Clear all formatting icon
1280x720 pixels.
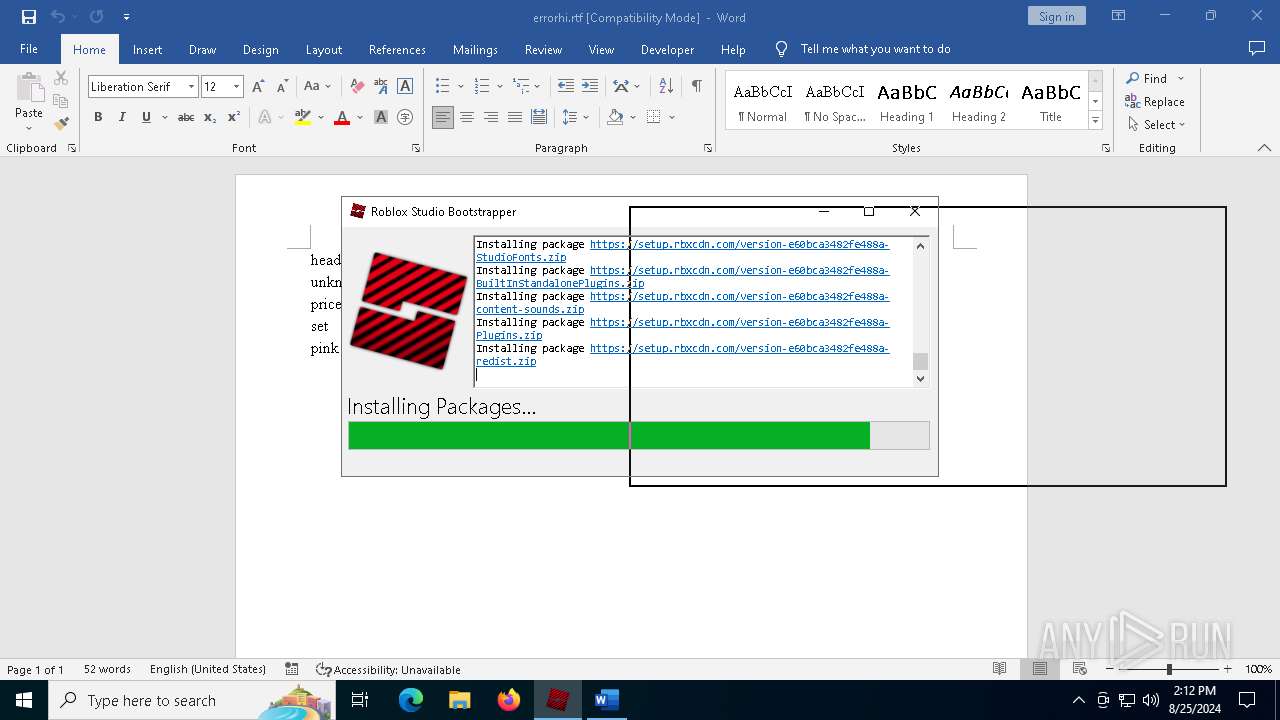coord(357,87)
